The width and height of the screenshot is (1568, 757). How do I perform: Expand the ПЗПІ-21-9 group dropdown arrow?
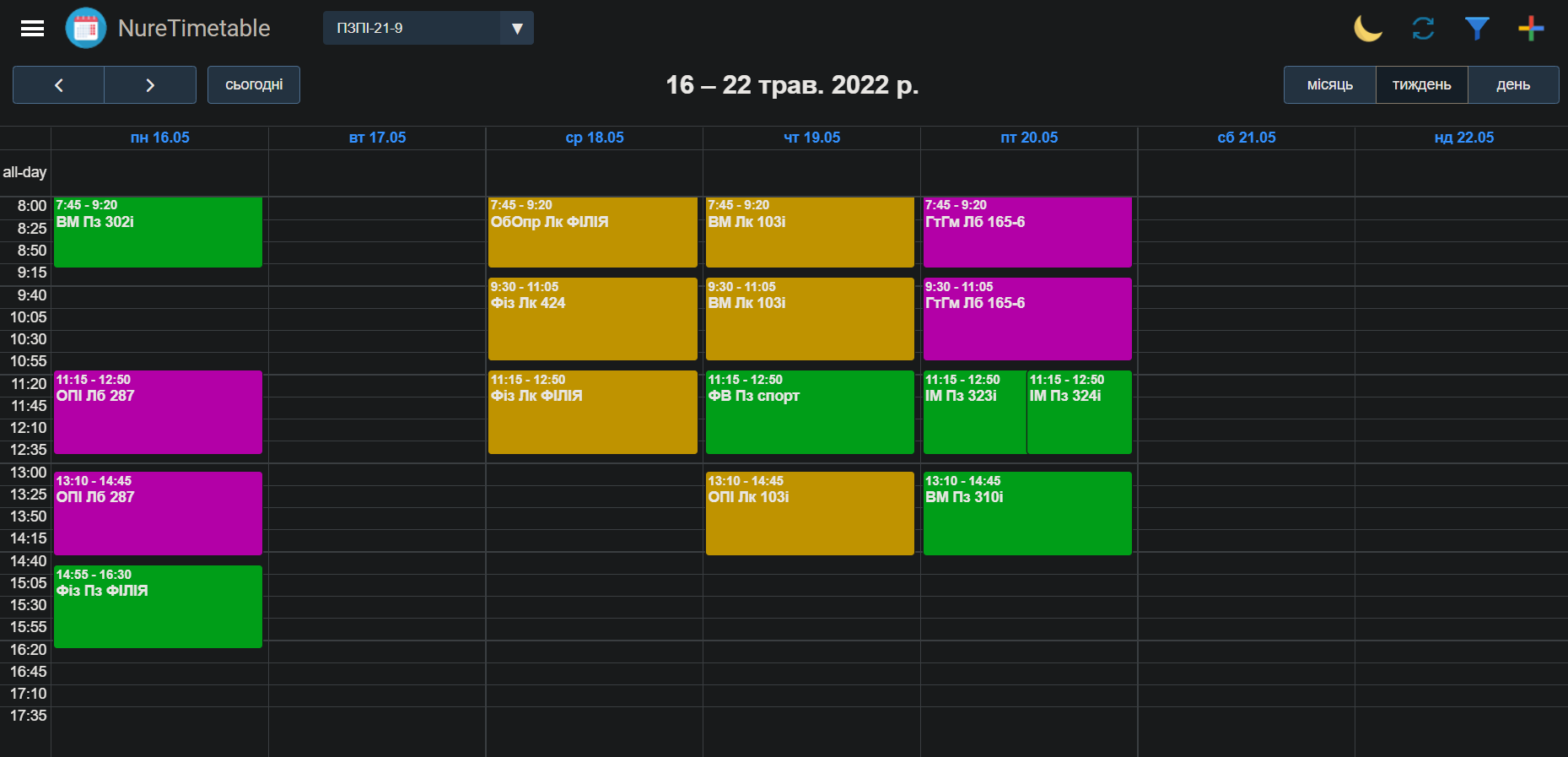click(517, 28)
